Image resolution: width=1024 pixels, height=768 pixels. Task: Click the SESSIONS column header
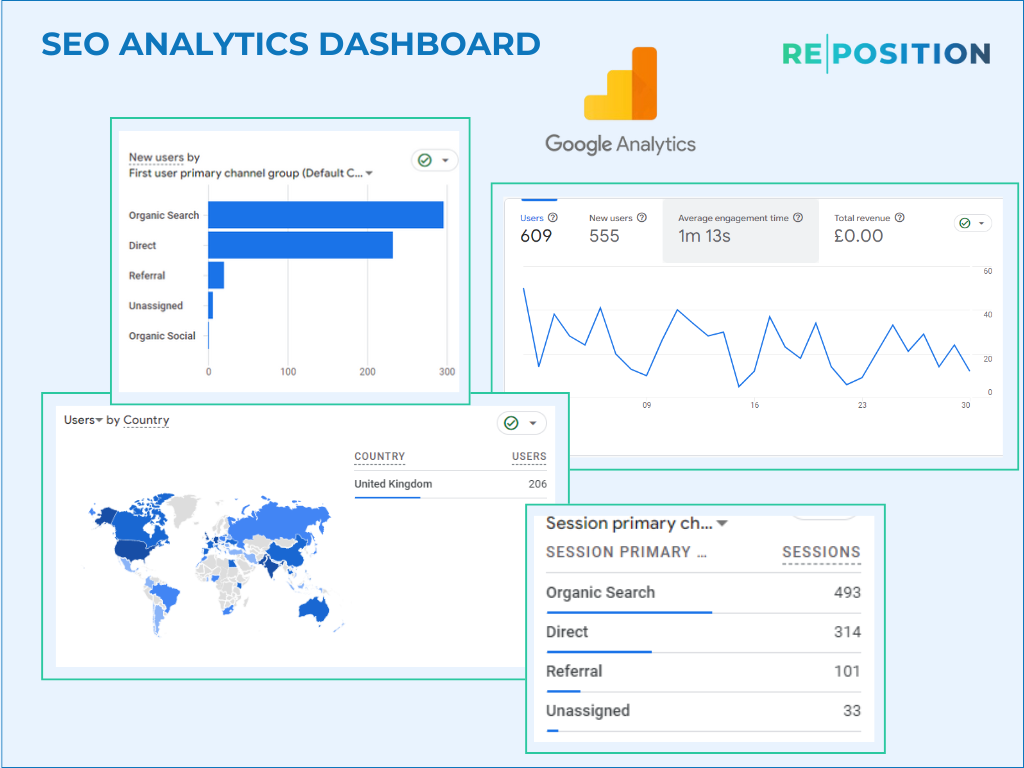point(822,552)
